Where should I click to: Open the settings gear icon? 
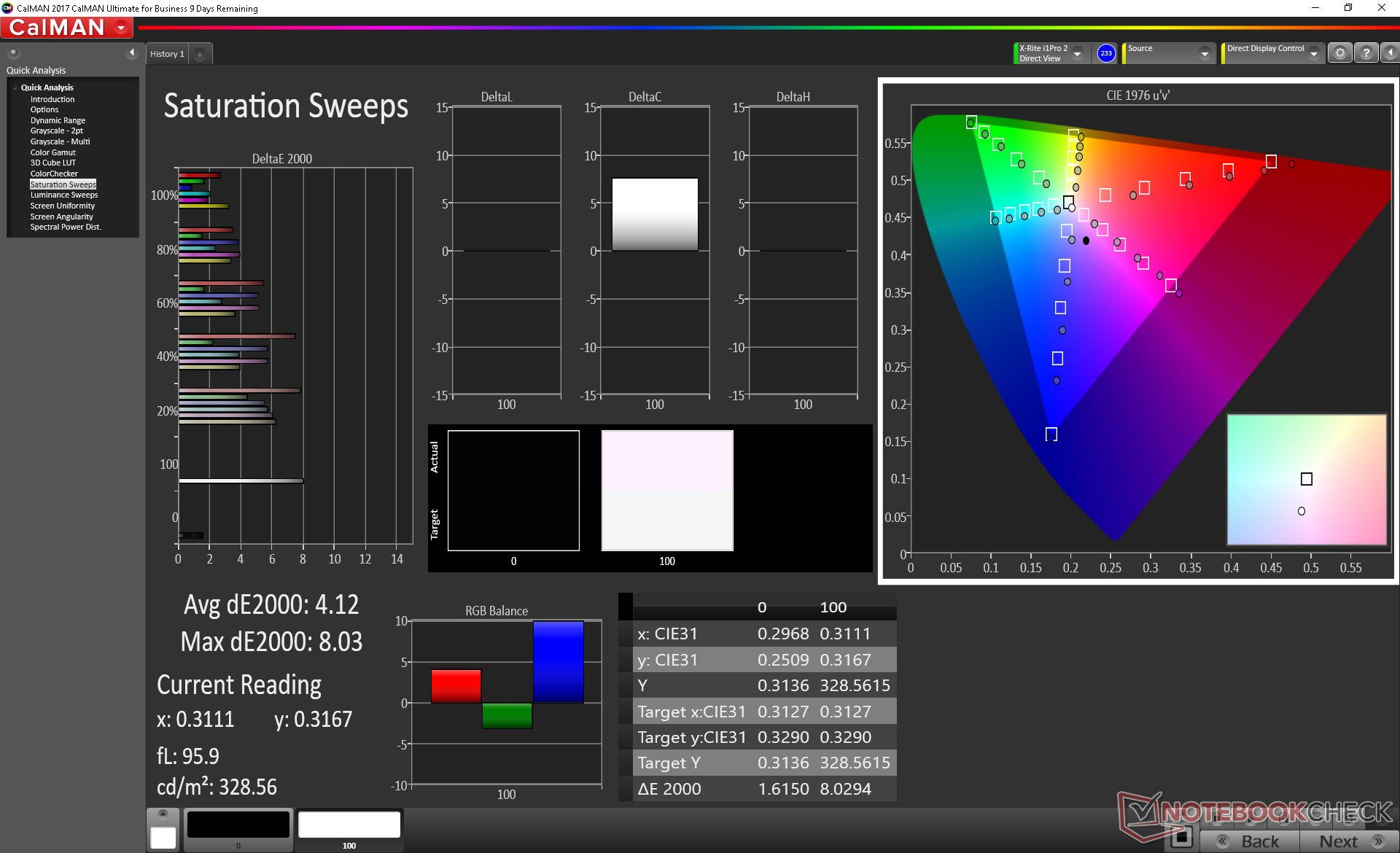pyautogui.click(x=1339, y=53)
